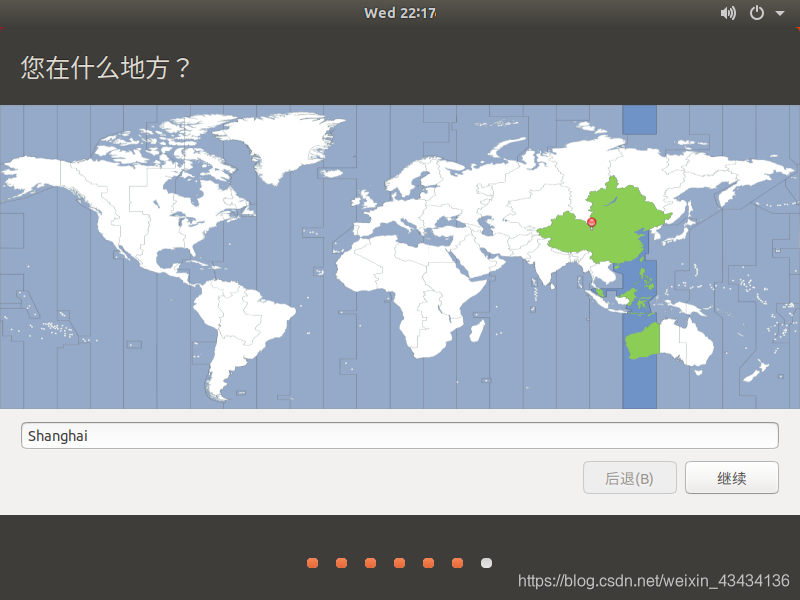
Task: Click the 继续 continue button
Action: [732, 478]
